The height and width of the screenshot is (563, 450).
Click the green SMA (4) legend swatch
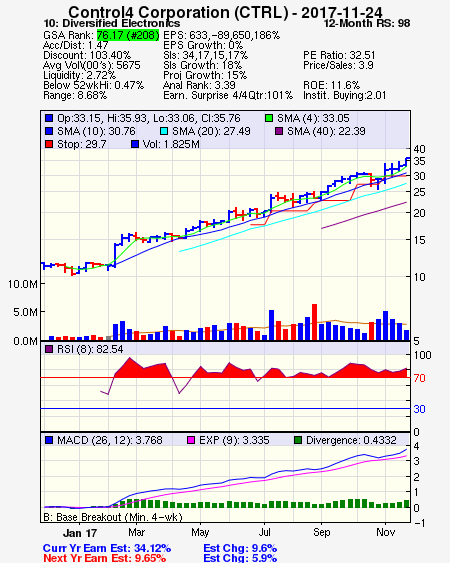coord(269,118)
